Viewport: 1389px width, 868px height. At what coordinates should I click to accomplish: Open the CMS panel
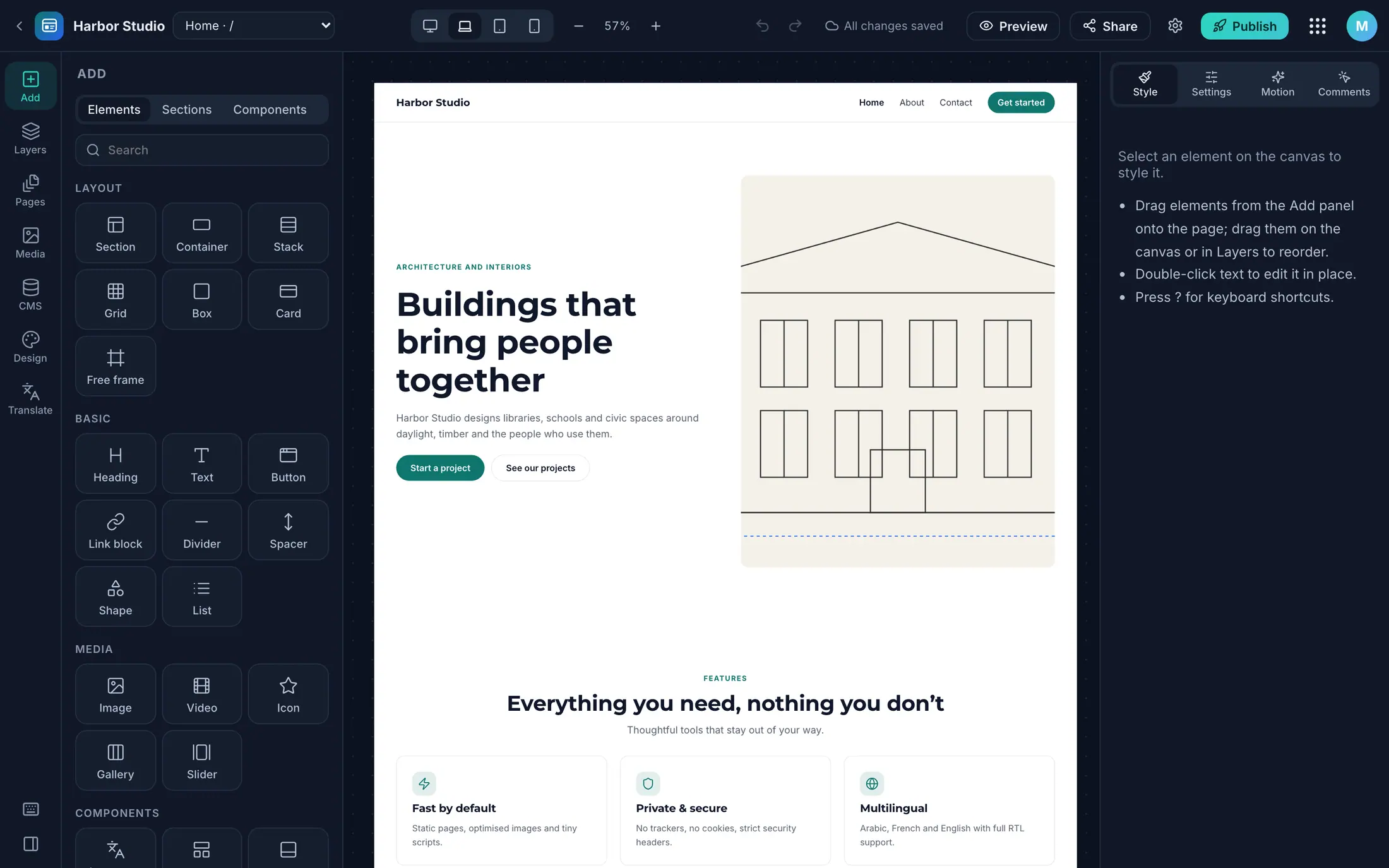point(30,295)
